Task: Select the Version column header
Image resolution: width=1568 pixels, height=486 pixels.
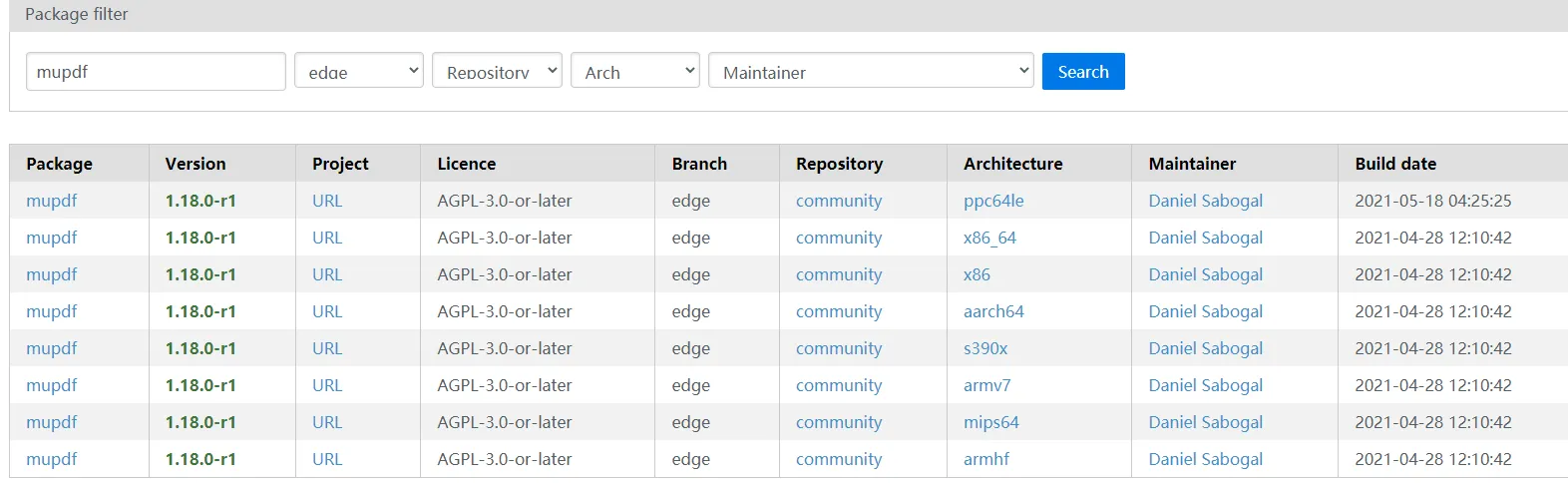Action: coord(196,164)
